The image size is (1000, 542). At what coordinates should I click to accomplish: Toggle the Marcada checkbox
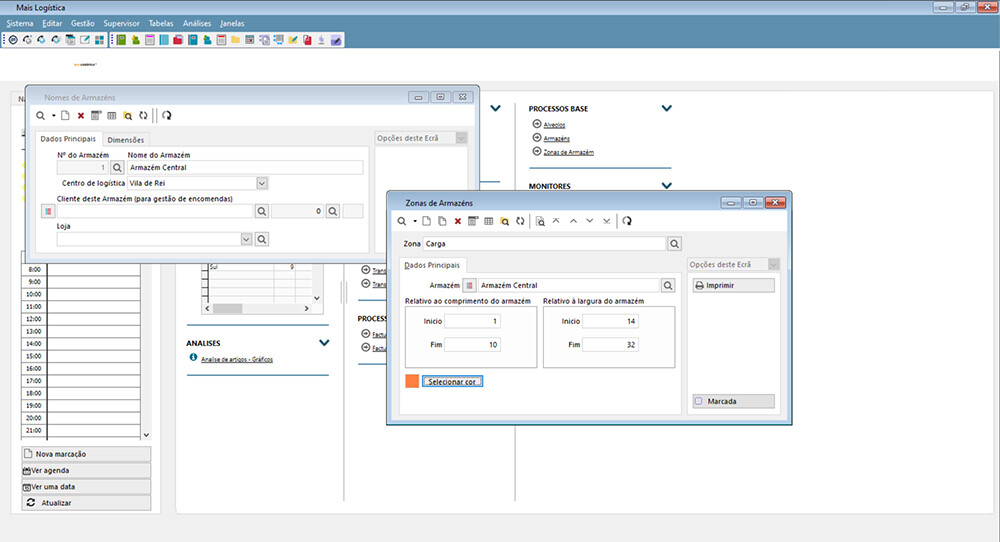pyautogui.click(x=698, y=401)
